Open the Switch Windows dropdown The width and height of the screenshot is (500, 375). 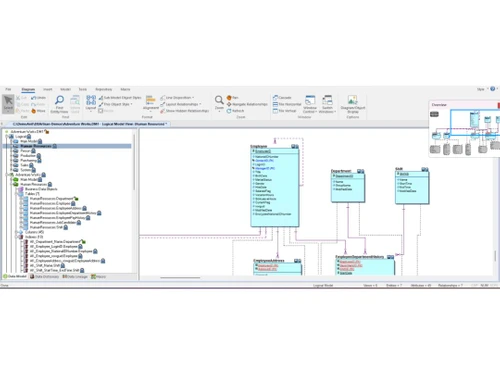[x=327, y=104]
